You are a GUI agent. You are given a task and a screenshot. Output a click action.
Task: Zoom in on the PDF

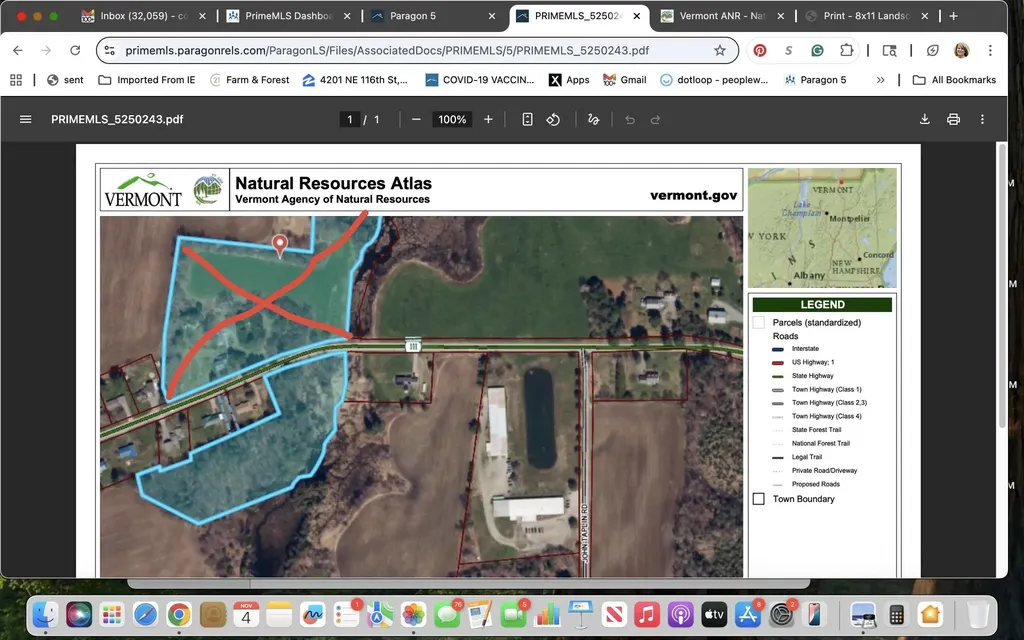coord(488,119)
